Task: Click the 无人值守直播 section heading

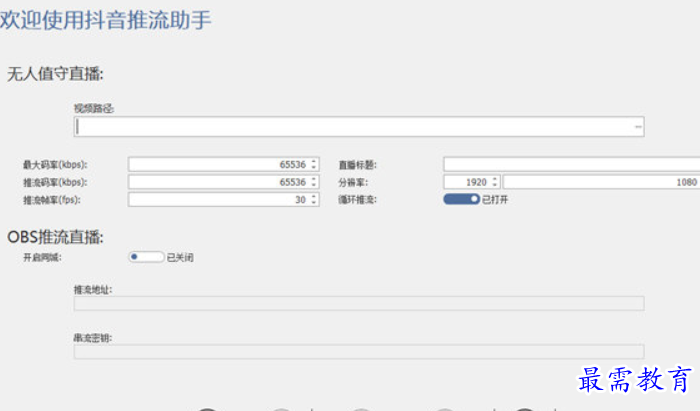Action: [x=55, y=74]
